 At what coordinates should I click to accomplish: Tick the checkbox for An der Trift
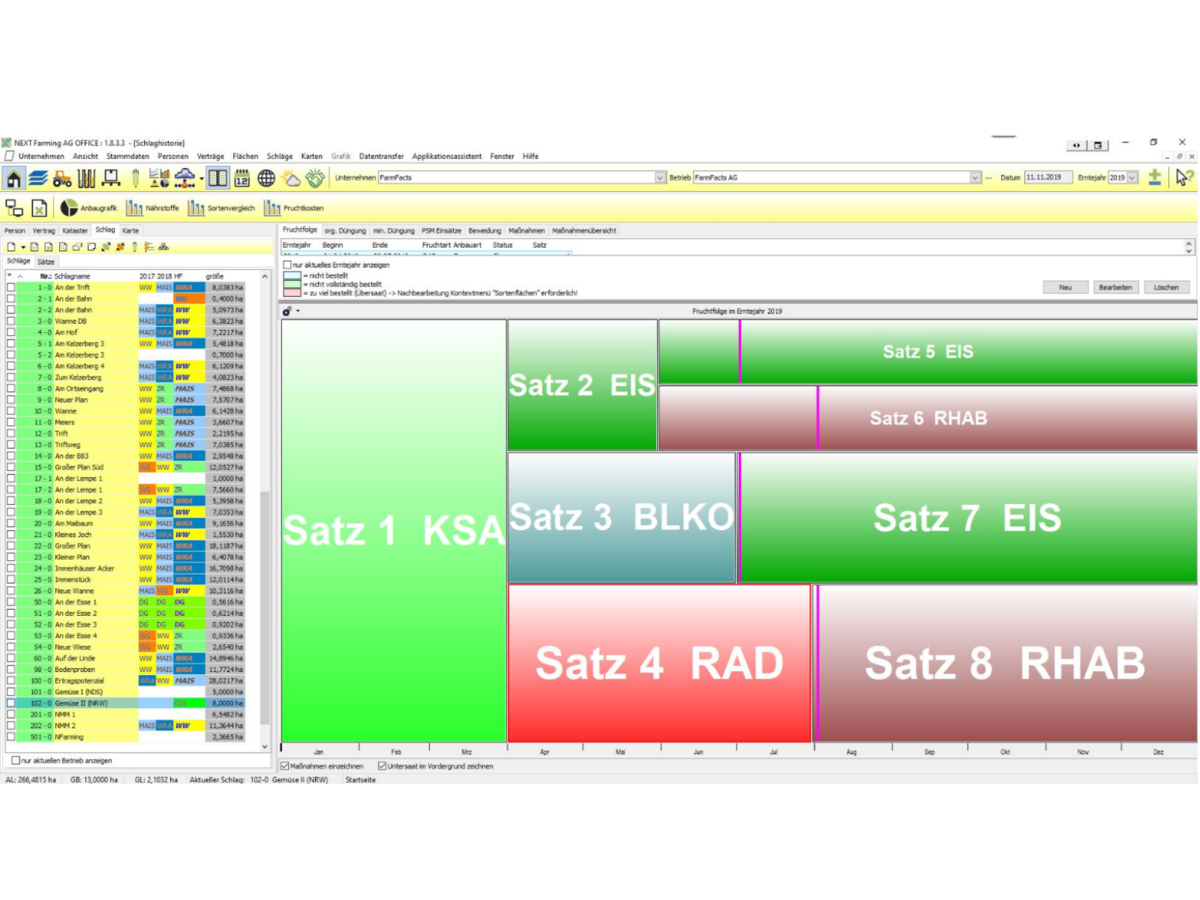point(11,287)
